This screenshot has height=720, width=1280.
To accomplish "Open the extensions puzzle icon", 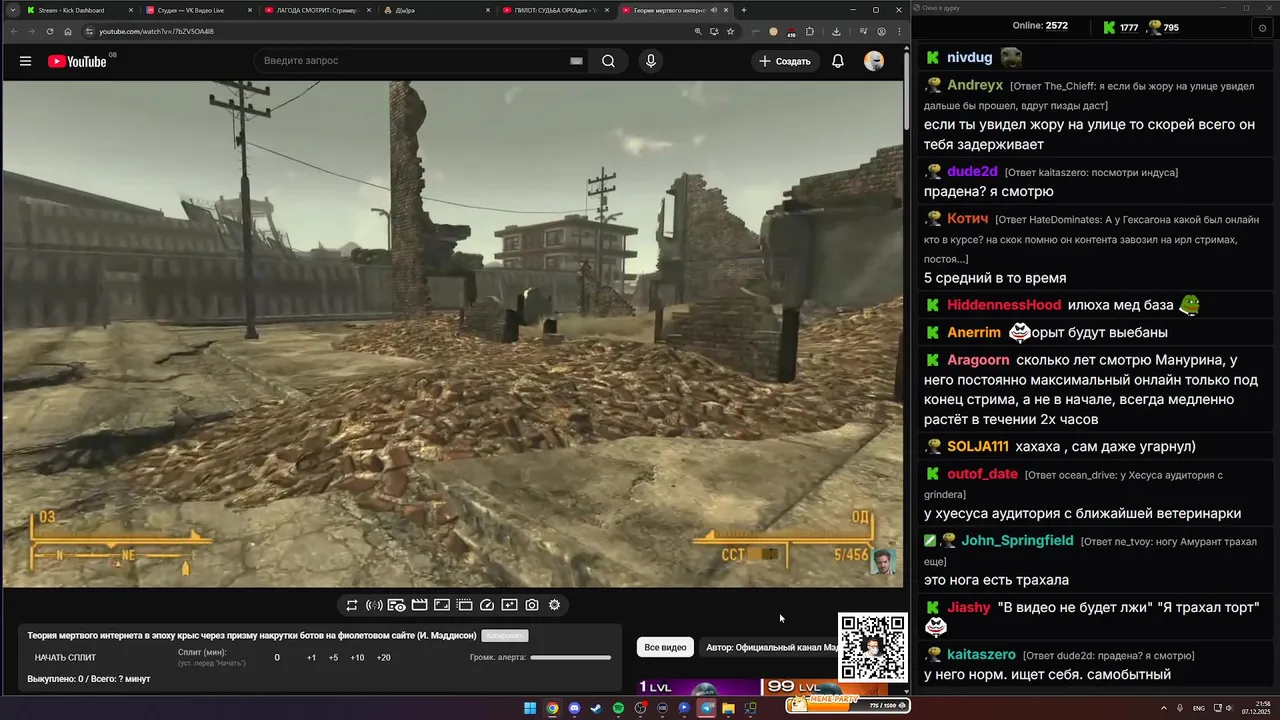I will pyautogui.click(x=809, y=31).
